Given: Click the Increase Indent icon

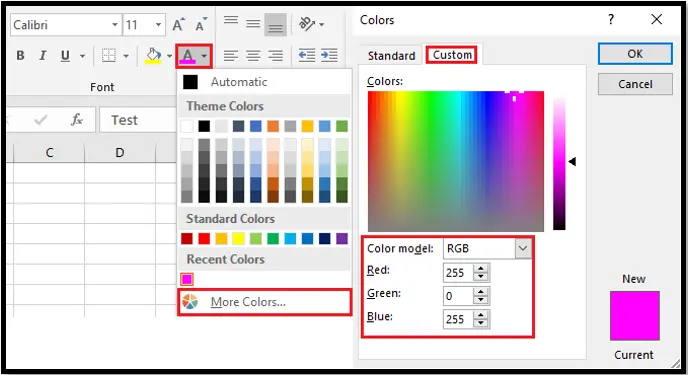Looking at the screenshot, I should [329, 55].
